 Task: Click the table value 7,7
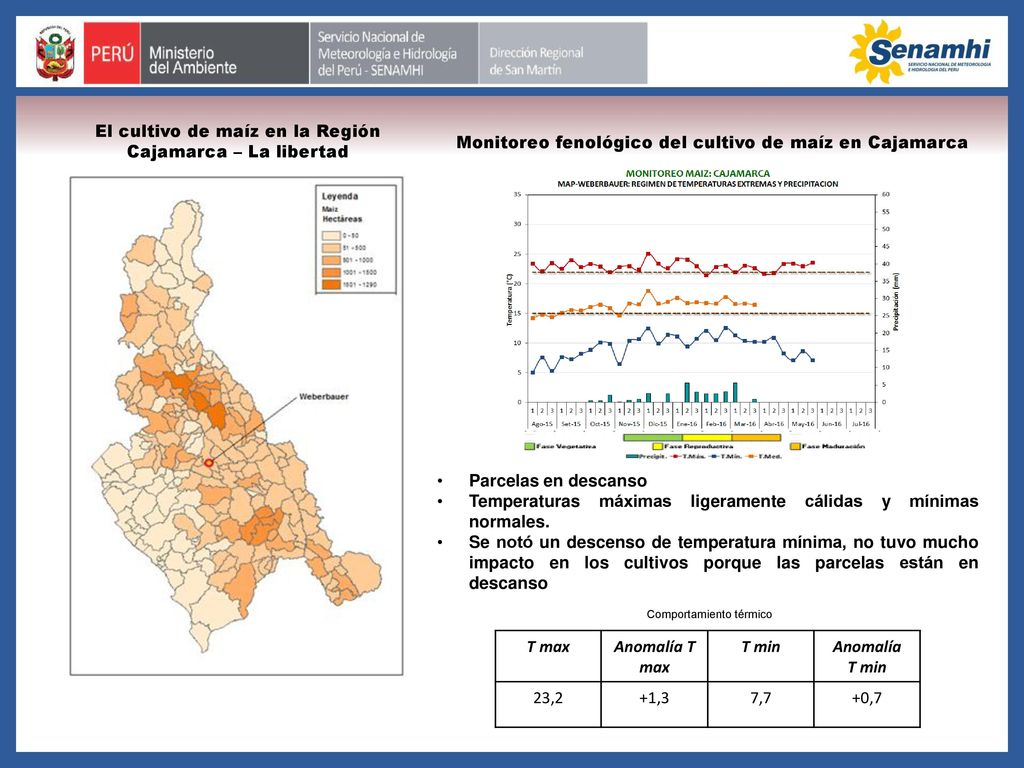[761, 698]
